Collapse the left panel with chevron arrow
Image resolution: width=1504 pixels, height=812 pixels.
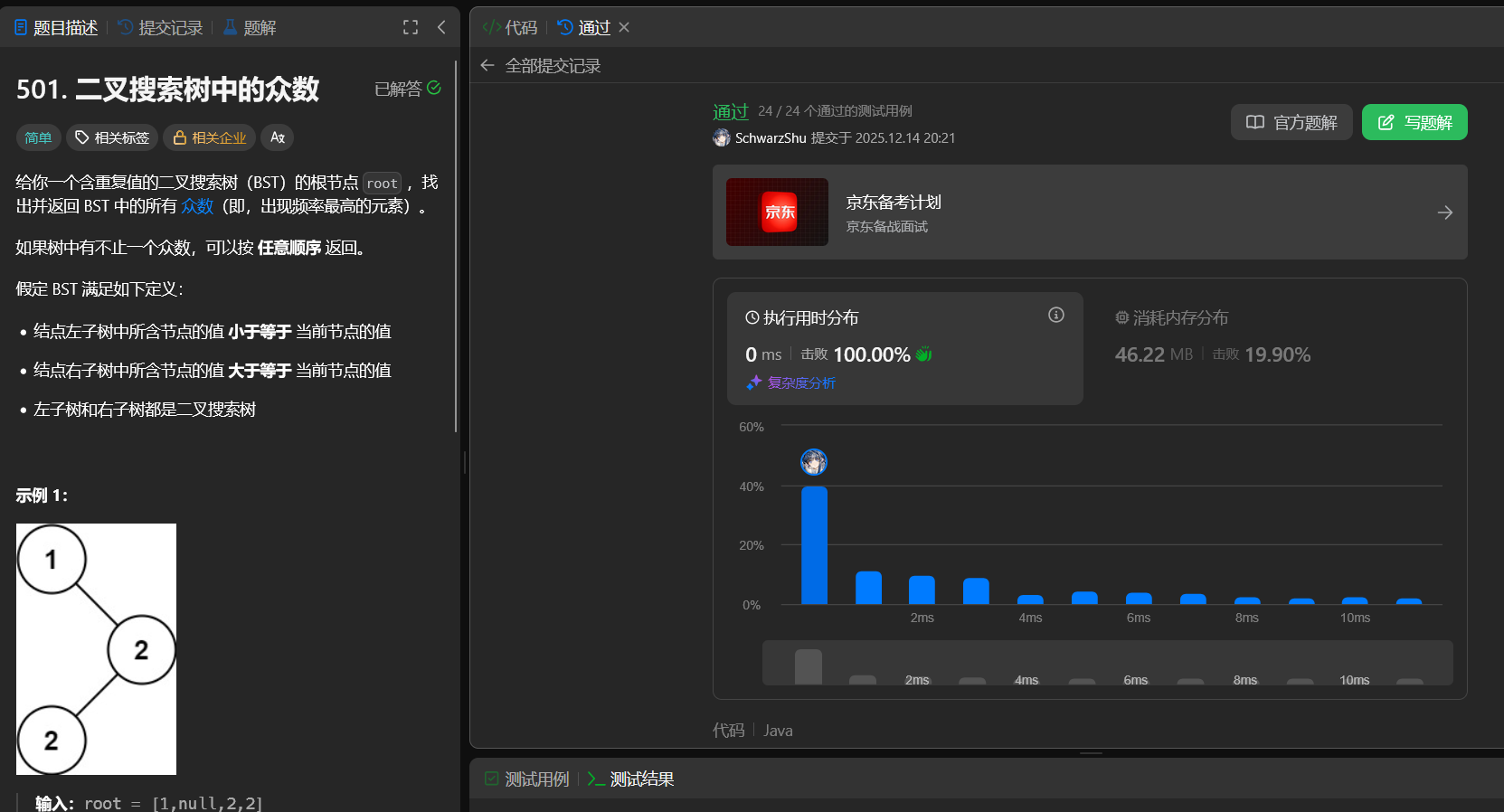(x=441, y=27)
